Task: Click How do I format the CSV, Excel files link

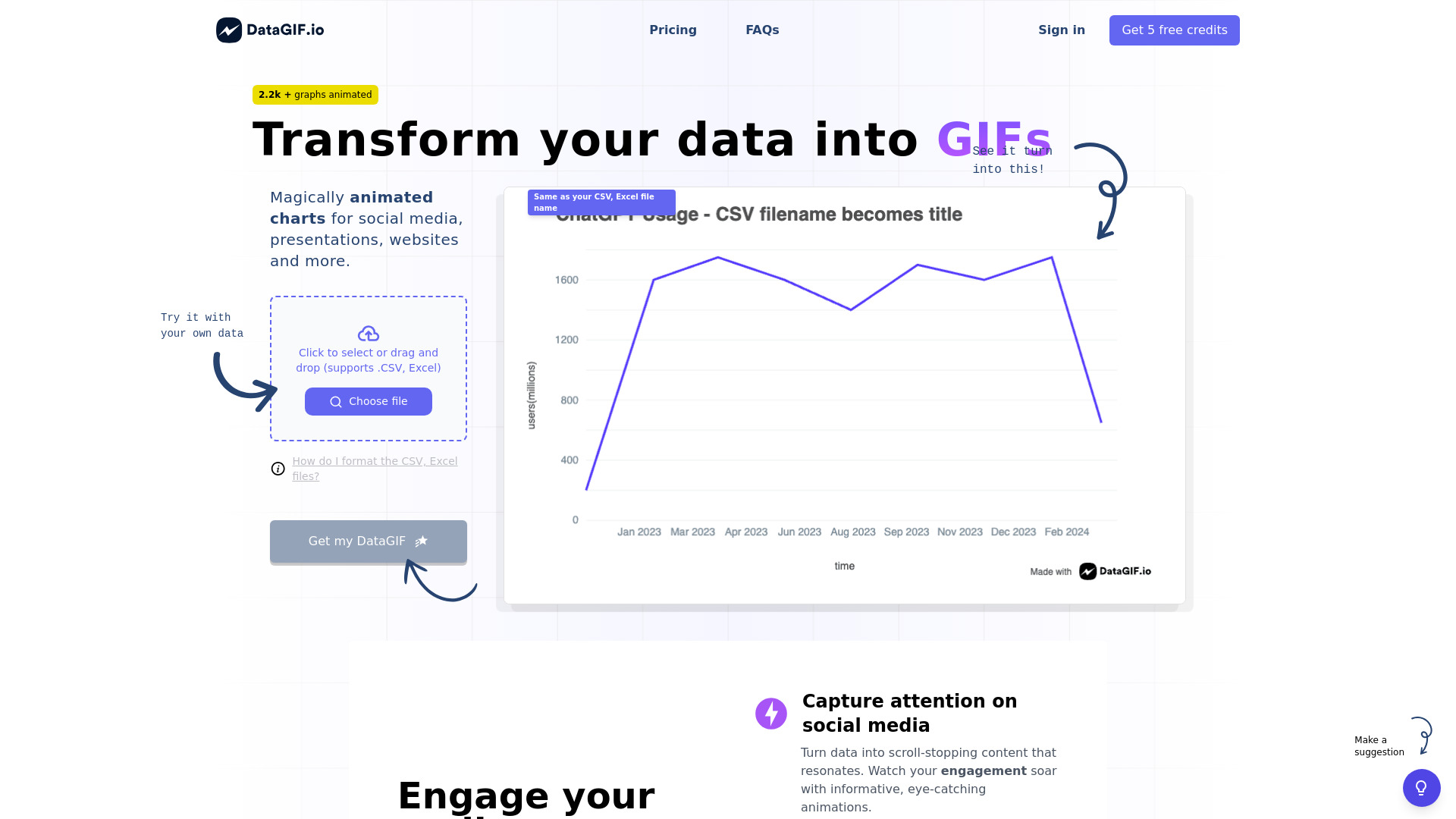Action: [x=375, y=468]
